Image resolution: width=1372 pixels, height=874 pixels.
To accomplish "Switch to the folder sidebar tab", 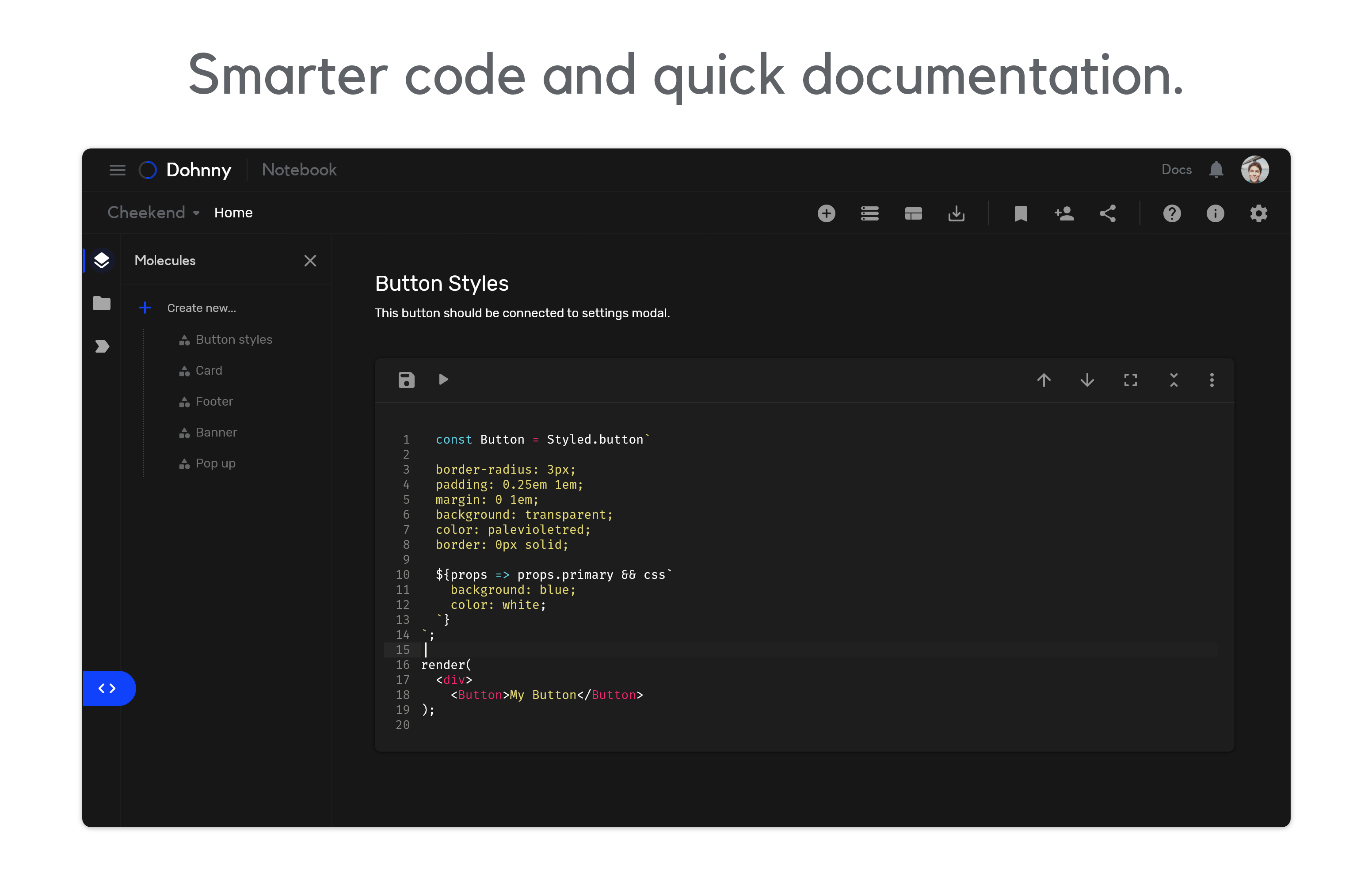I will pos(102,303).
